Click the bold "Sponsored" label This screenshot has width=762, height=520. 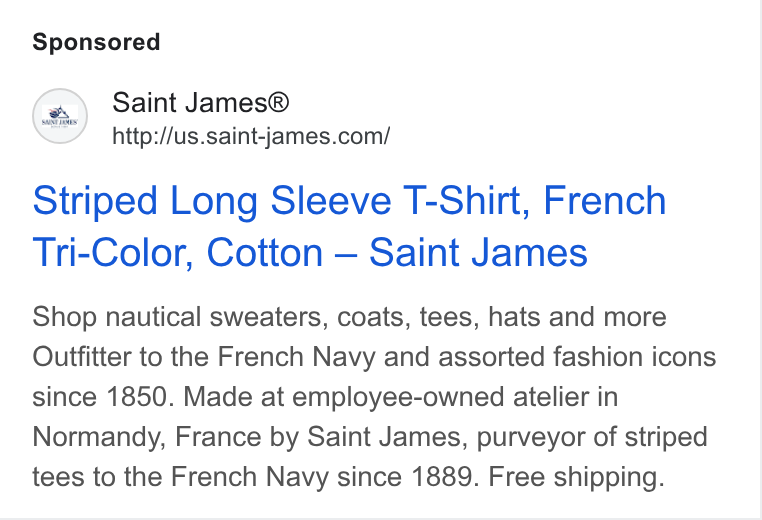click(x=96, y=42)
